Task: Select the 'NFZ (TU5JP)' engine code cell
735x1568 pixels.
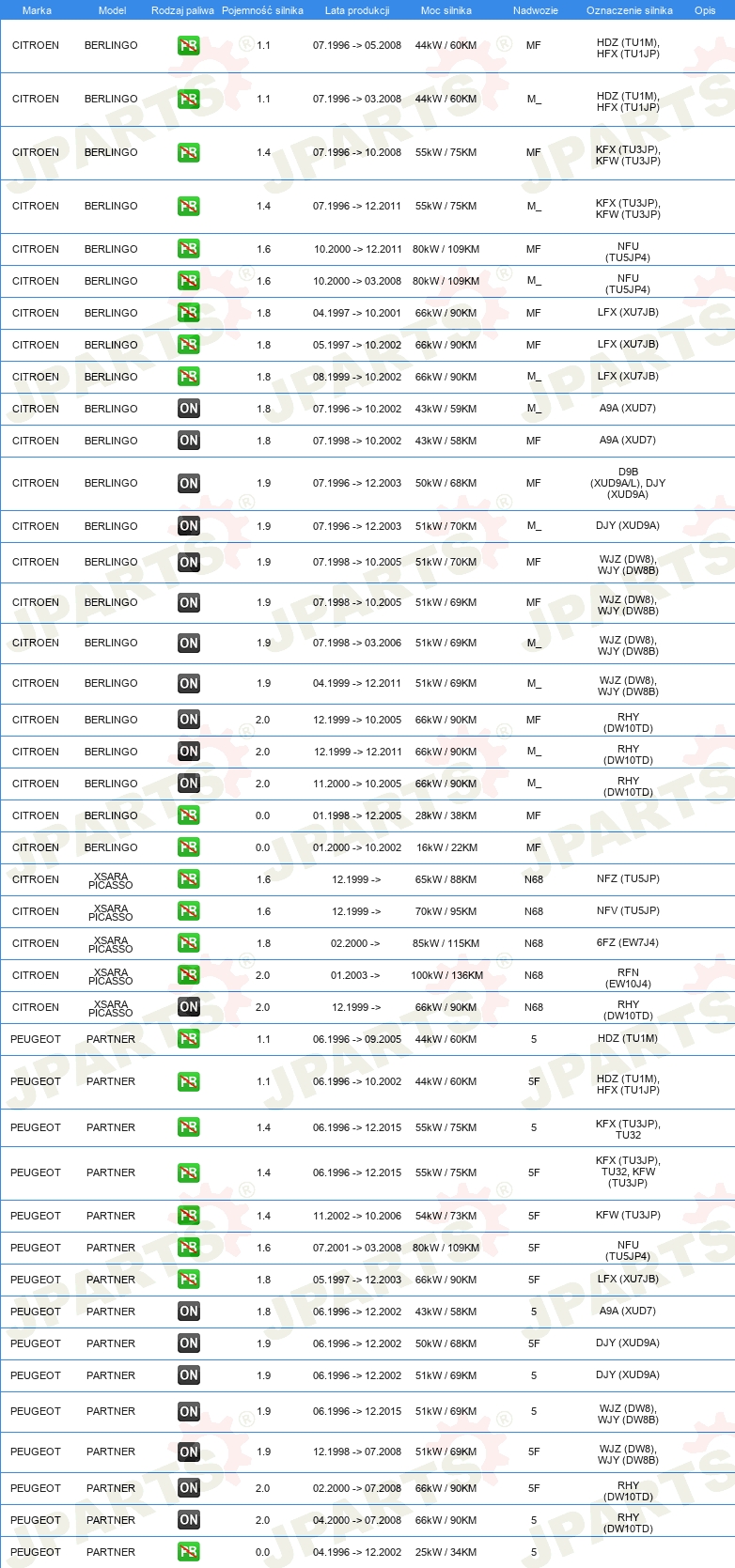Action: pos(628,878)
